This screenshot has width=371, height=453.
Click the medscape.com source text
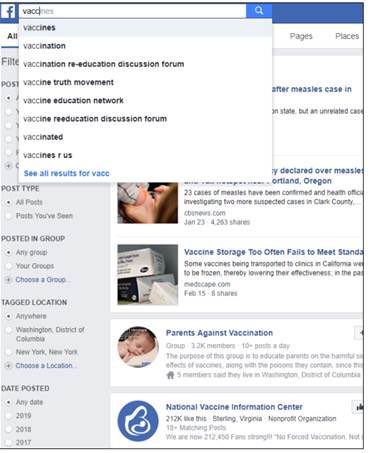pyautogui.click(x=207, y=284)
